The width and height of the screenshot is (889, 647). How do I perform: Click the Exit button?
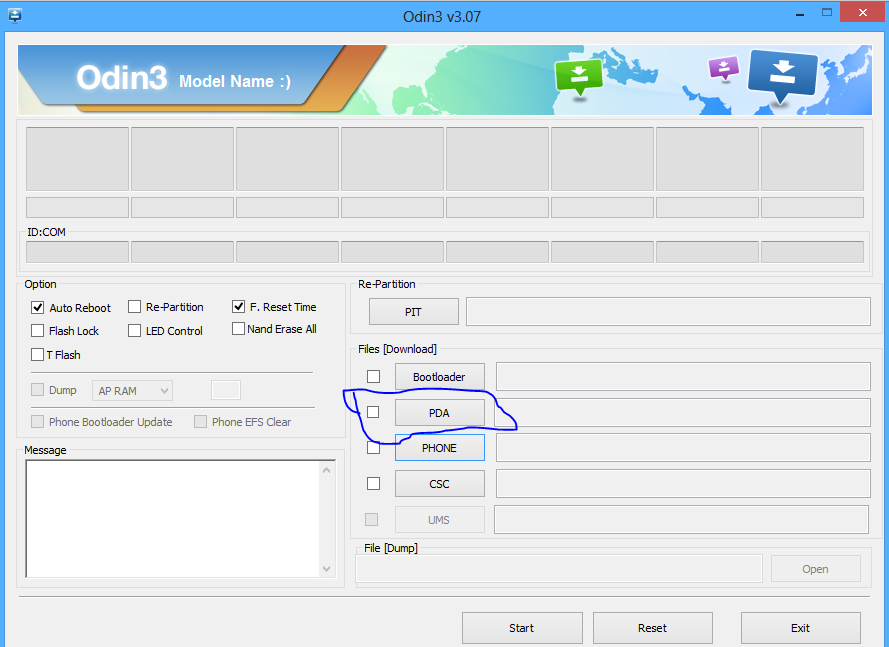[x=801, y=628]
